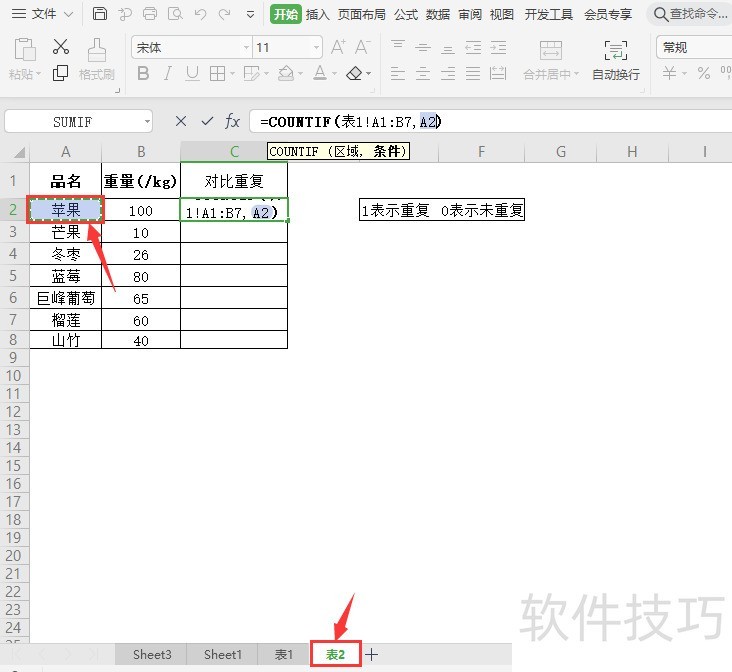The height and width of the screenshot is (672, 732).
Task: Switch to 表1 worksheet tab
Action: tap(283, 654)
